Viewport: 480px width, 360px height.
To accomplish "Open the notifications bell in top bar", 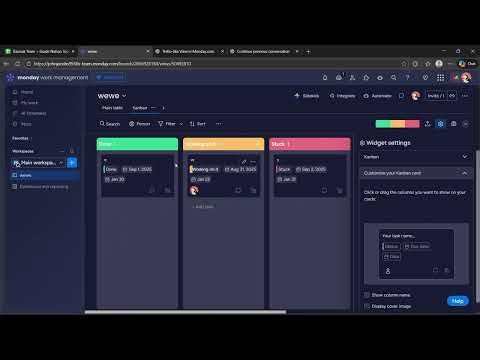I will (x=325, y=78).
